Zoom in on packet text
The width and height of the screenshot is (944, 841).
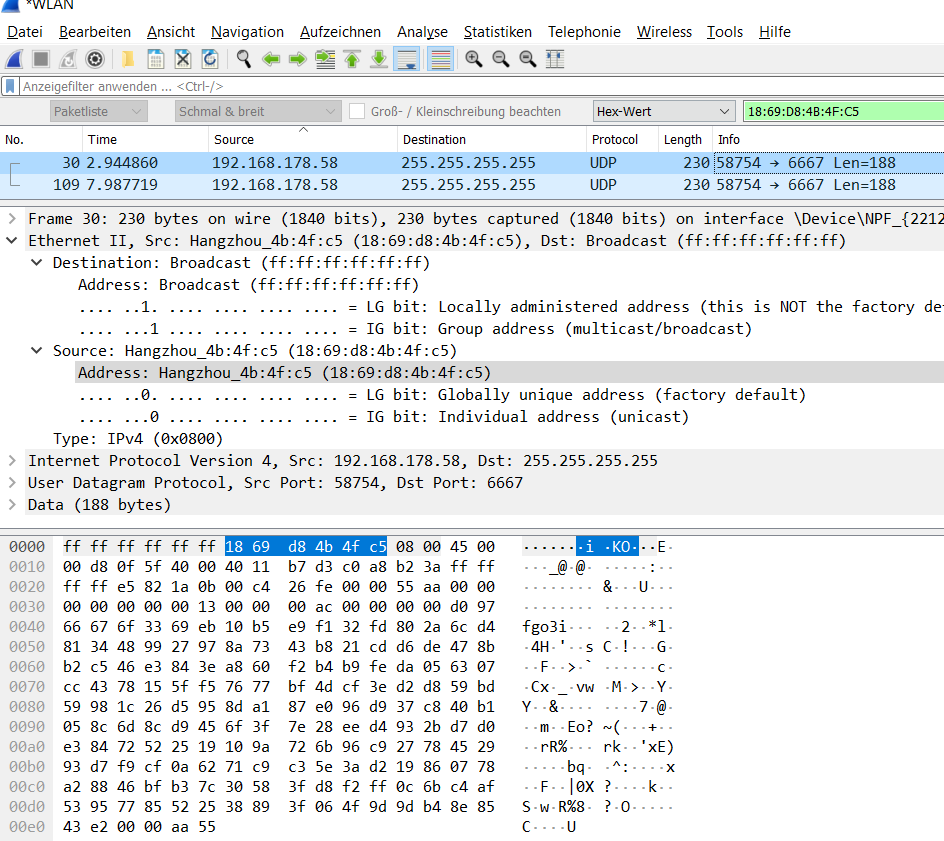click(474, 60)
